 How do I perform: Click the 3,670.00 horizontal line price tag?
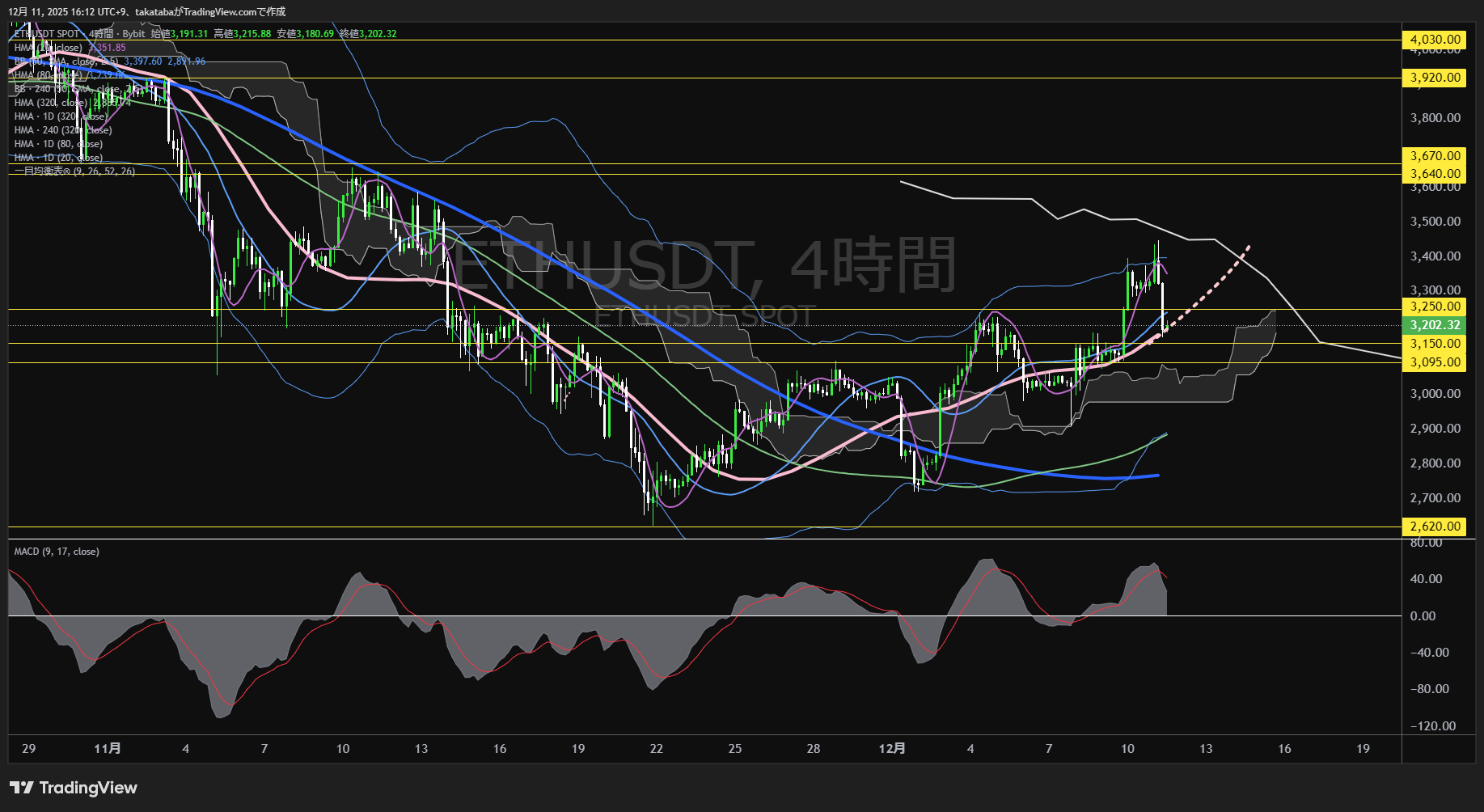click(x=1435, y=156)
